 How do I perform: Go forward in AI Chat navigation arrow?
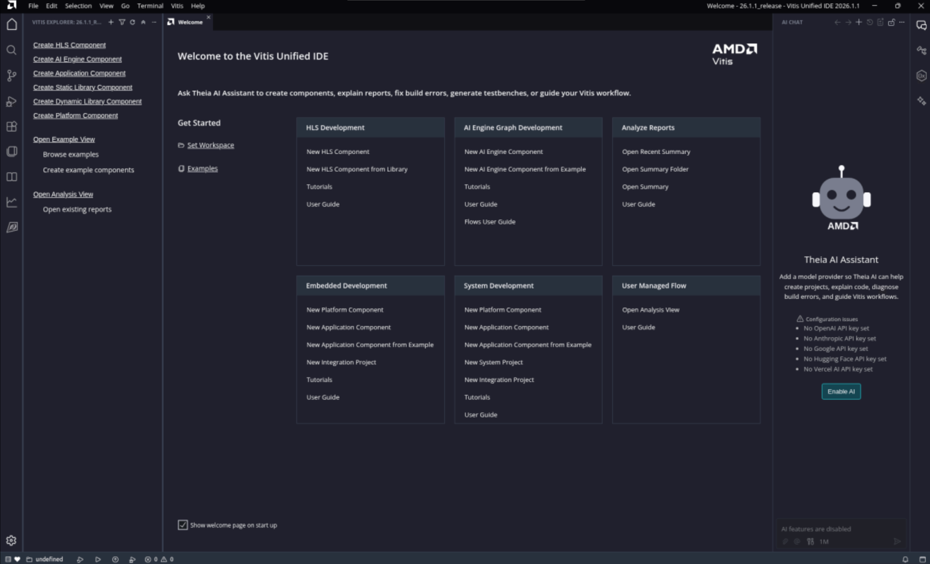[848, 22]
